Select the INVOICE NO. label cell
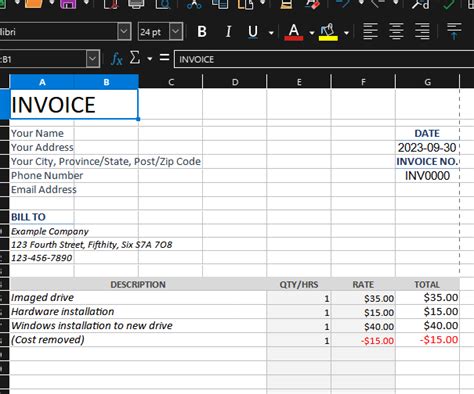Image resolution: width=474 pixels, height=394 pixels. pos(427,161)
